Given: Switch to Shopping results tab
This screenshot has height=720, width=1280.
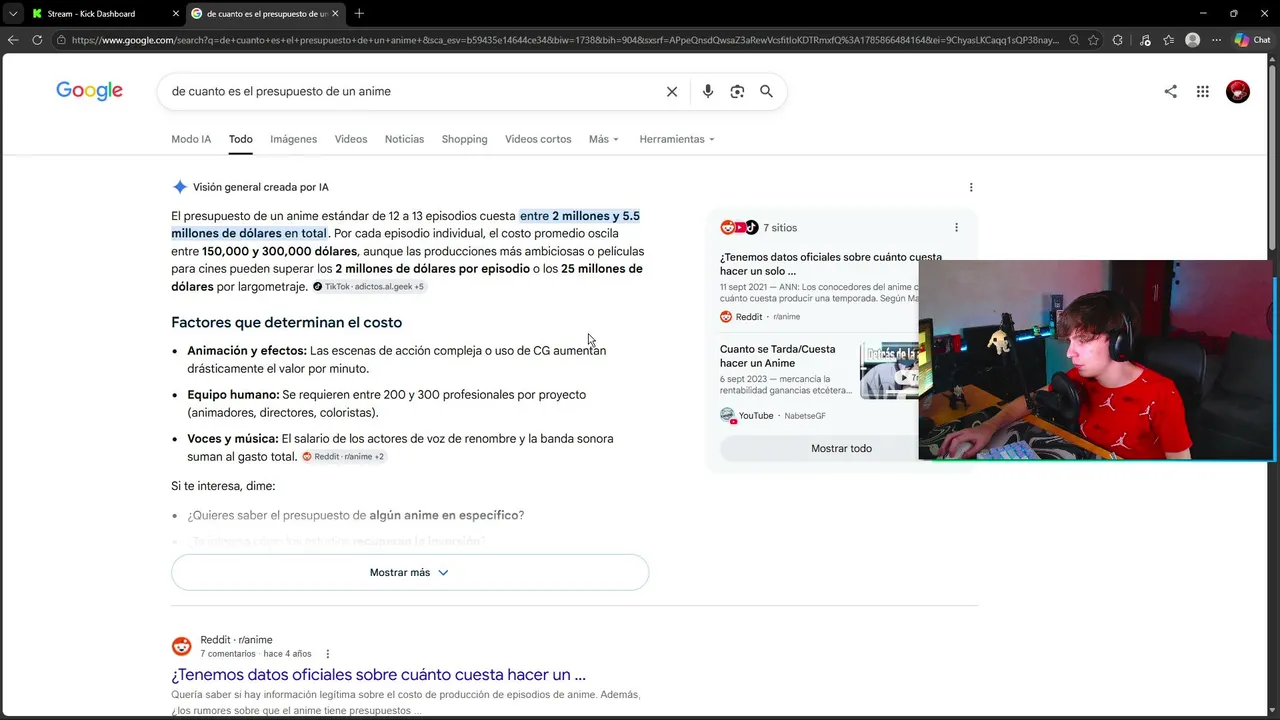Looking at the screenshot, I should (464, 139).
